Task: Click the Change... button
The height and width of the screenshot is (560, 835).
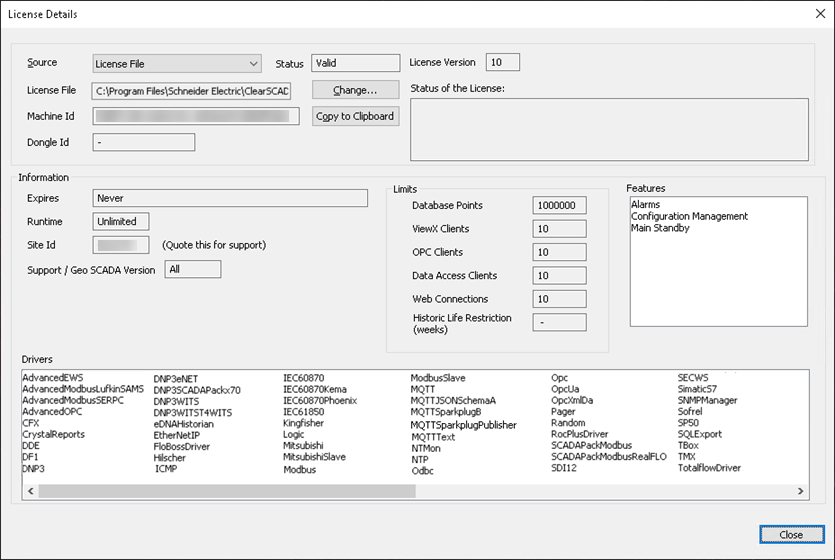Action: (x=355, y=91)
